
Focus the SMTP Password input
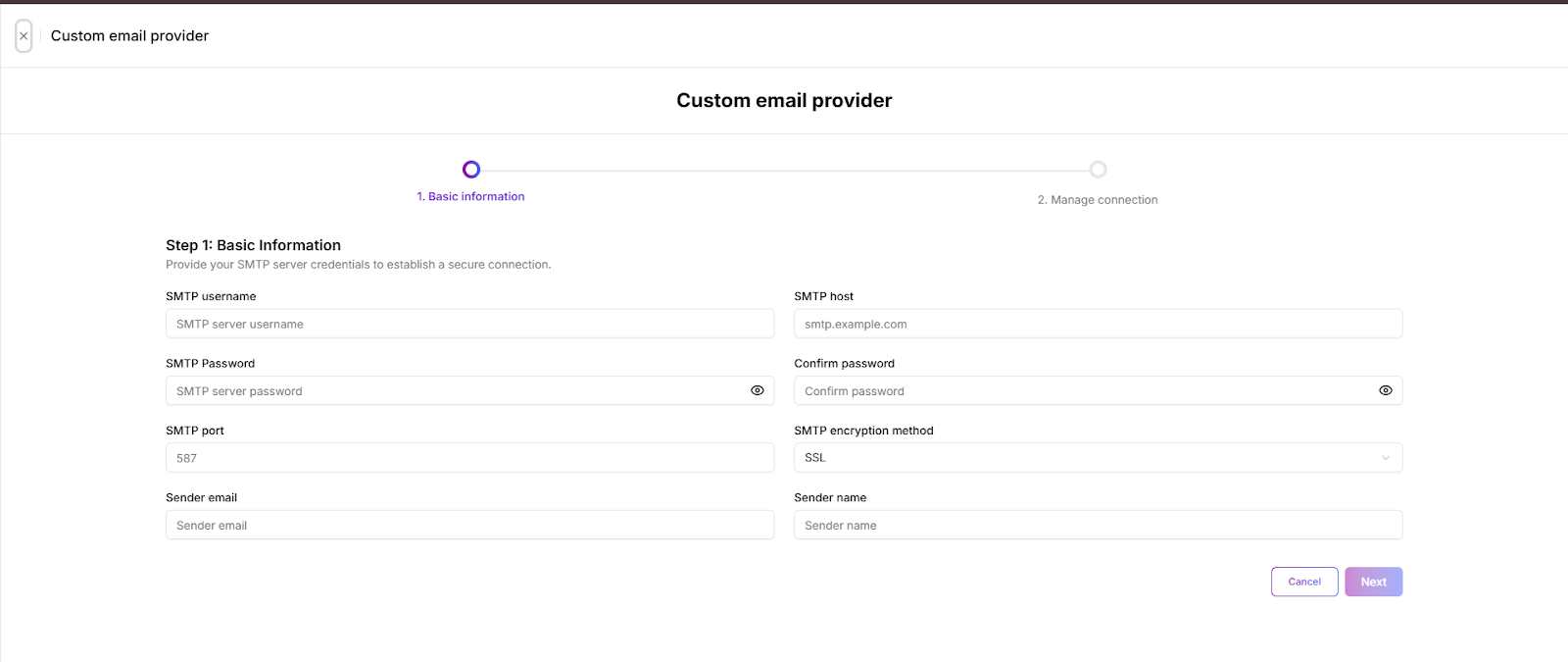(456, 390)
